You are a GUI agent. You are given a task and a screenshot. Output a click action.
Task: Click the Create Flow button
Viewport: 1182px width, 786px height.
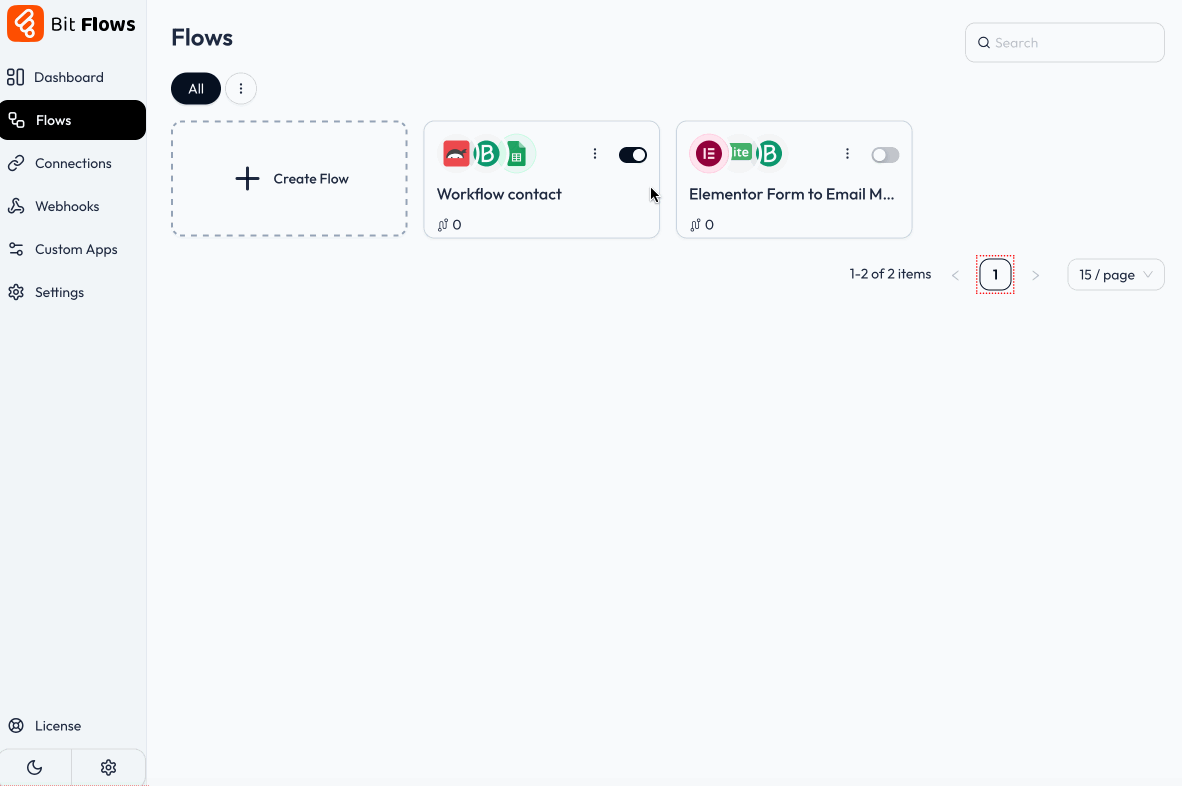pos(289,179)
